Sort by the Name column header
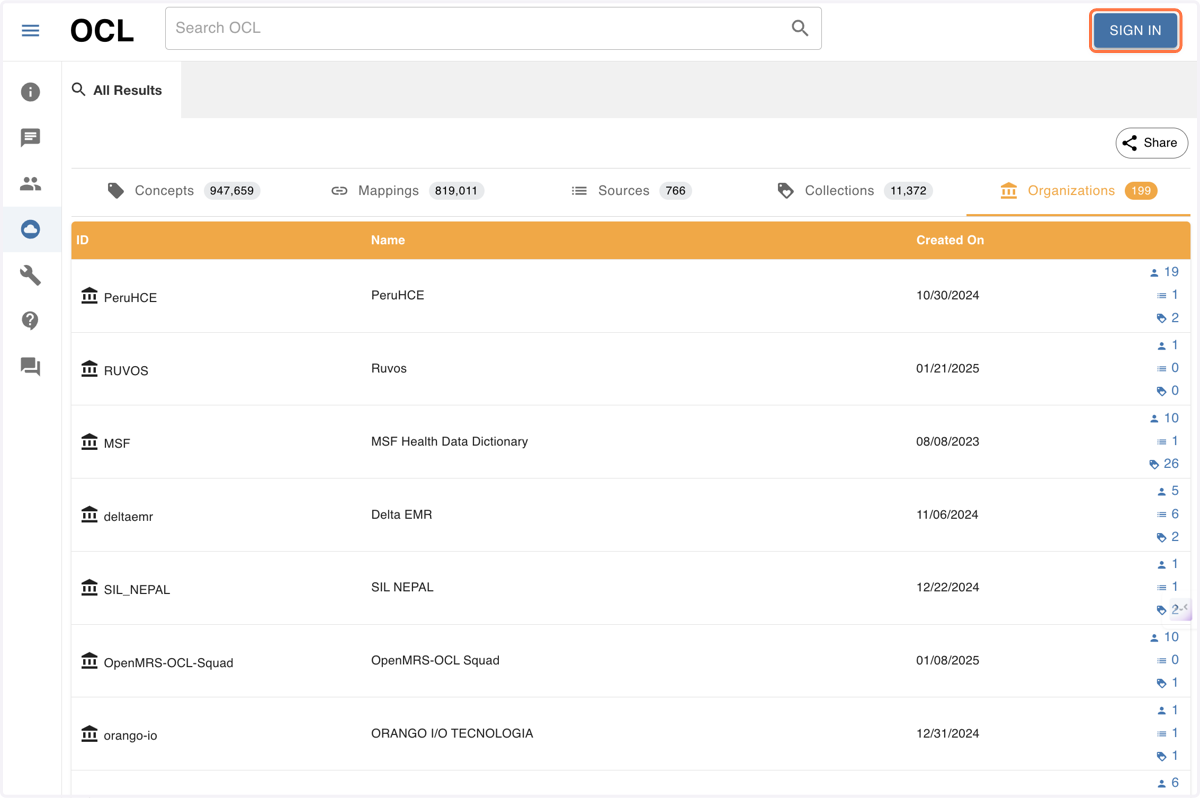This screenshot has height=798, width=1200. (x=388, y=240)
